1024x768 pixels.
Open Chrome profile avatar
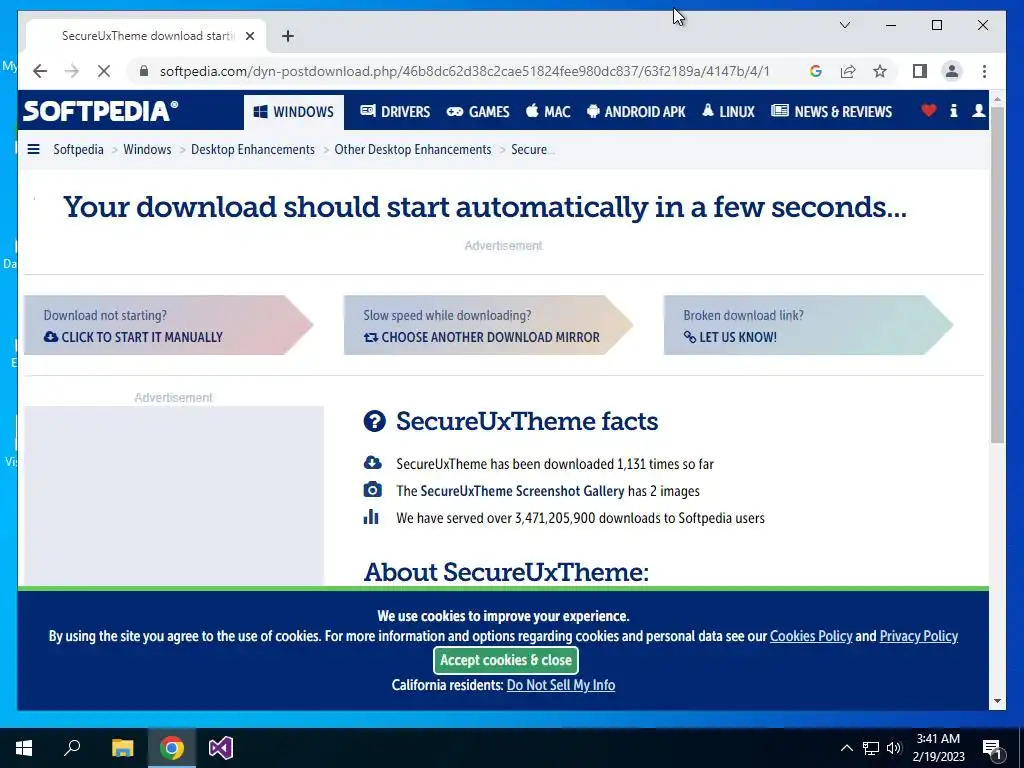click(x=952, y=71)
